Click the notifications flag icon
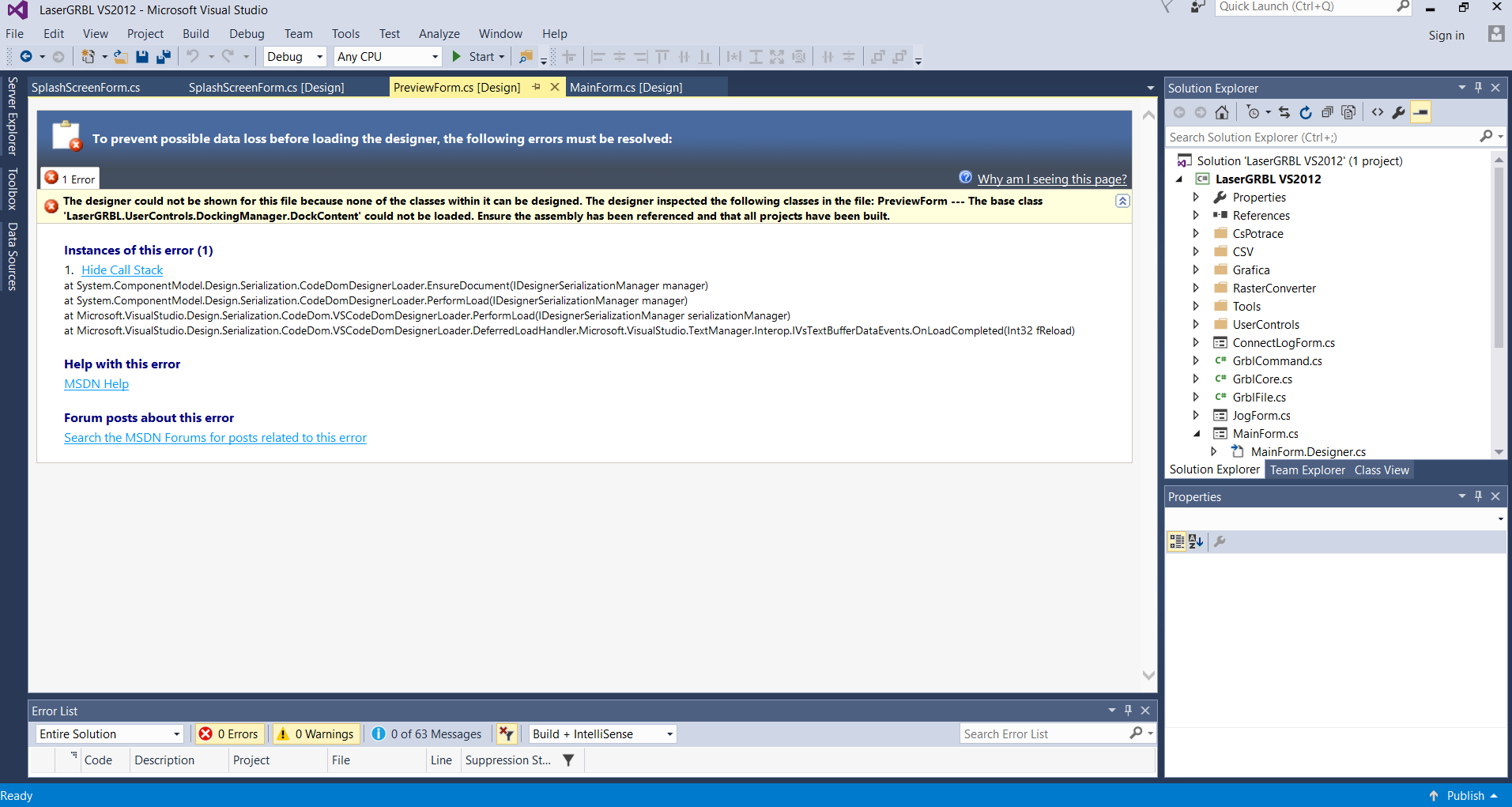 click(x=1167, y=7)
